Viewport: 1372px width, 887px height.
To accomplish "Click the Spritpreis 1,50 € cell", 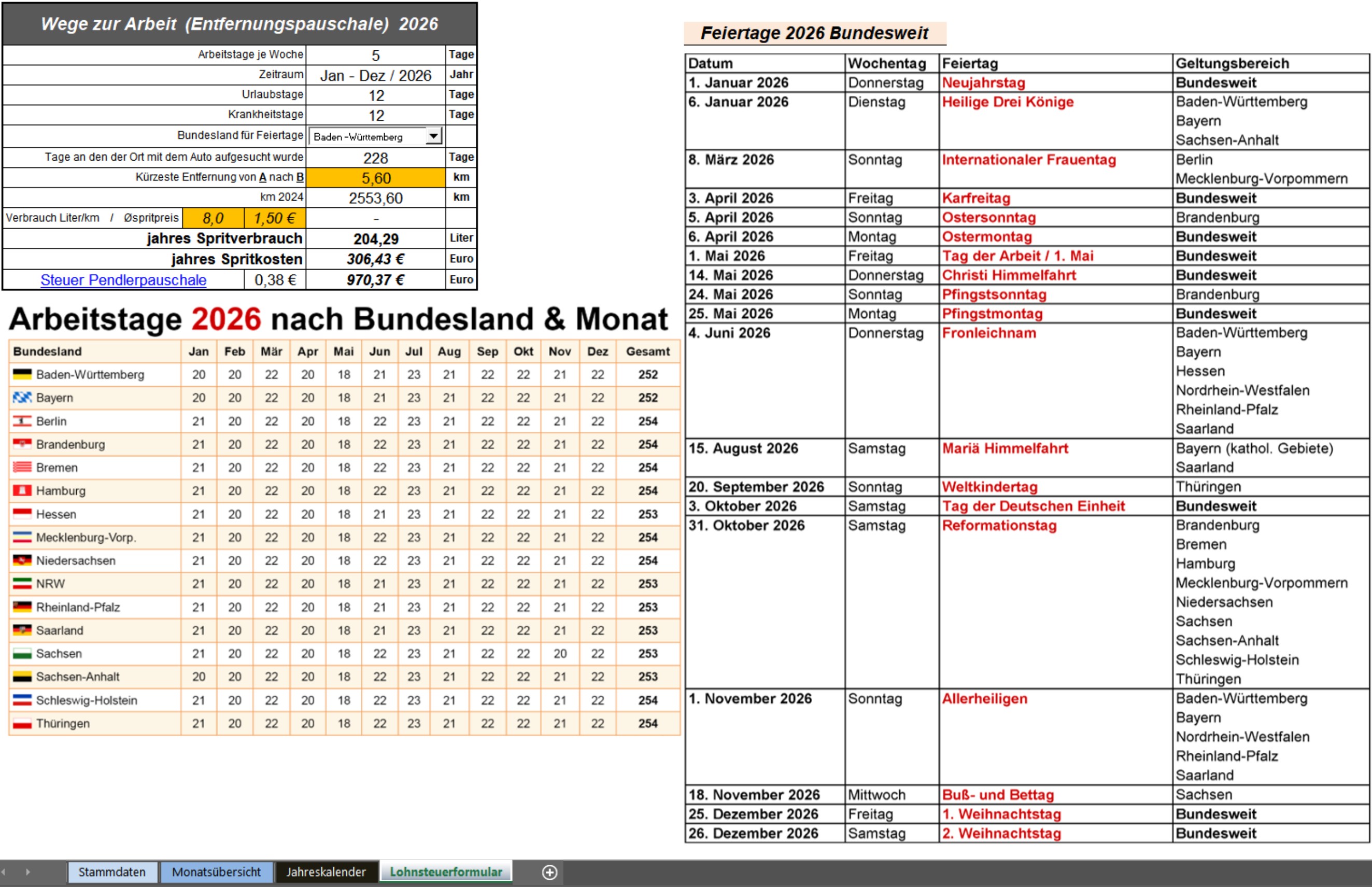I will coord(274,218).
